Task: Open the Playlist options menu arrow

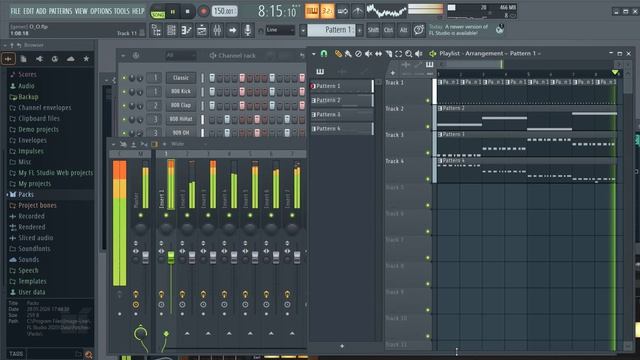Action: (x=313, y=53)
